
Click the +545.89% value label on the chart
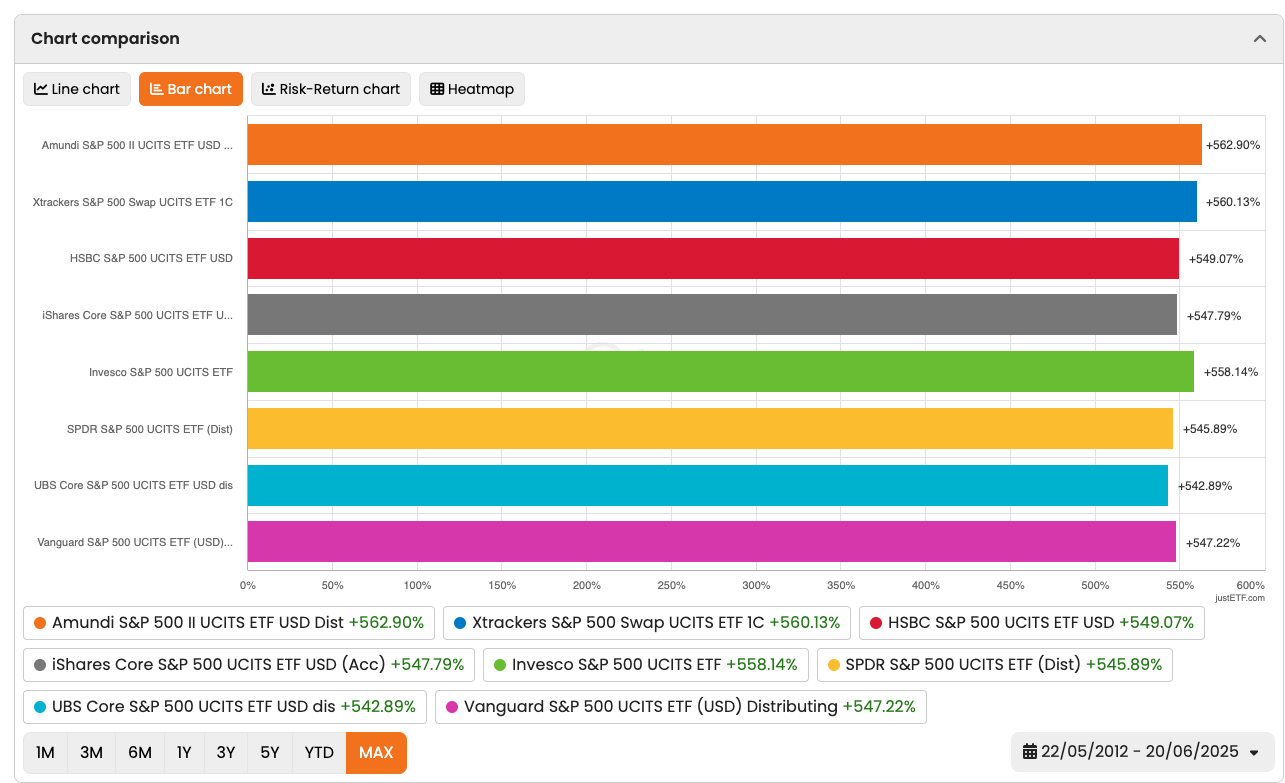1210,429
